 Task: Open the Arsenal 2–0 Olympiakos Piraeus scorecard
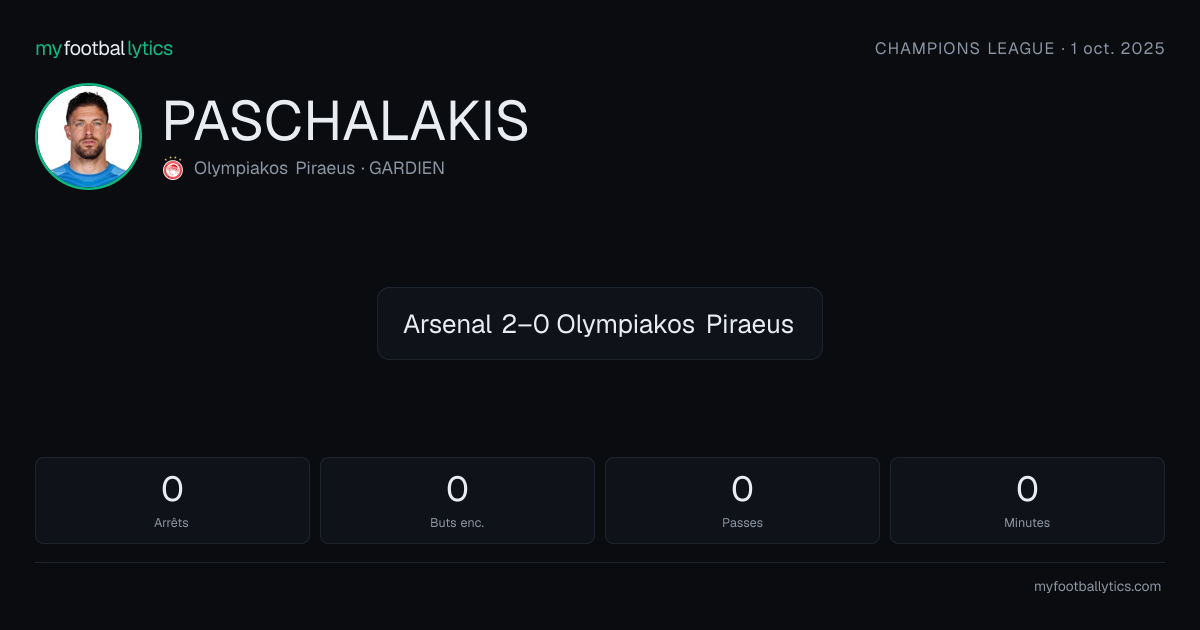coord(600,323)
